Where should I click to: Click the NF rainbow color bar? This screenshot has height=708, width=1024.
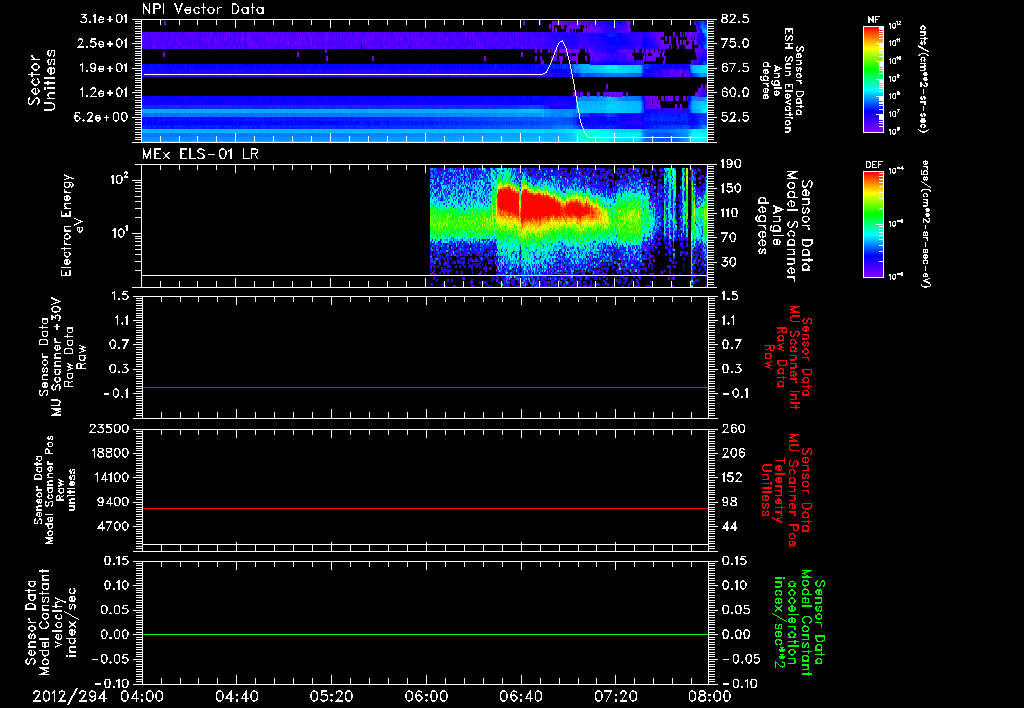[873, 79]
